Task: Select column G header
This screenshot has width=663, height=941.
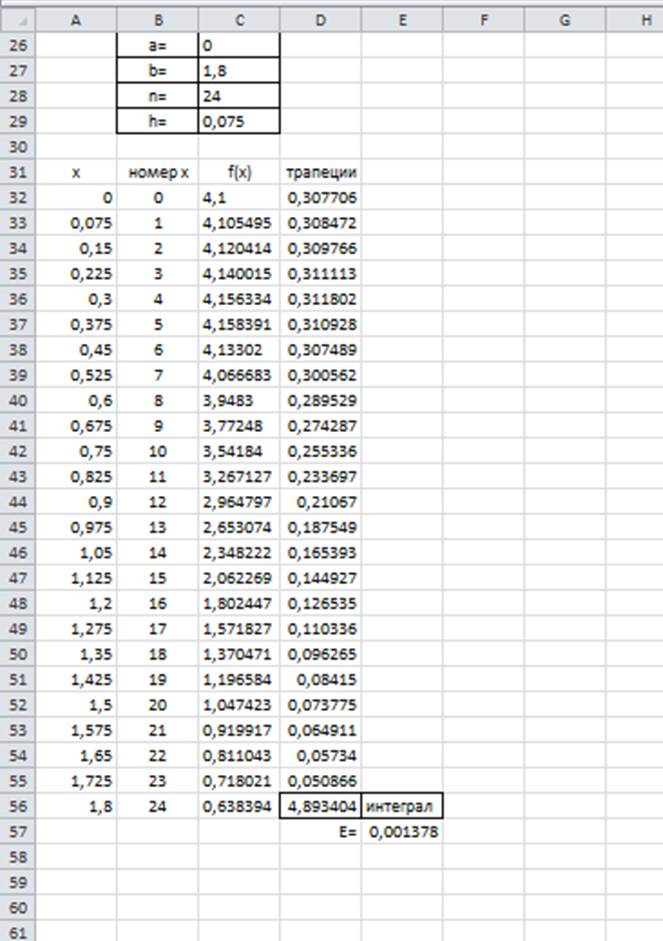Action: tap(565, 20)
